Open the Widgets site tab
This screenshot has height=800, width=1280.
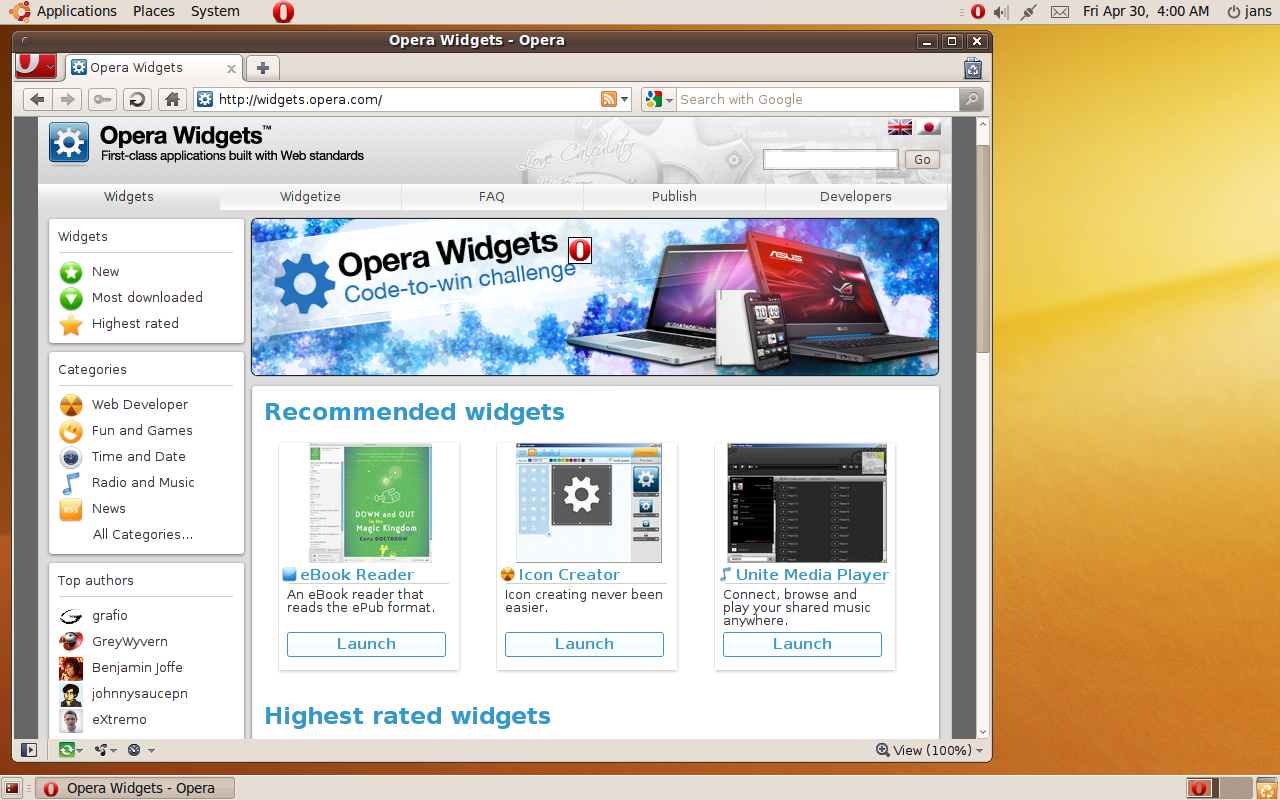129,197
